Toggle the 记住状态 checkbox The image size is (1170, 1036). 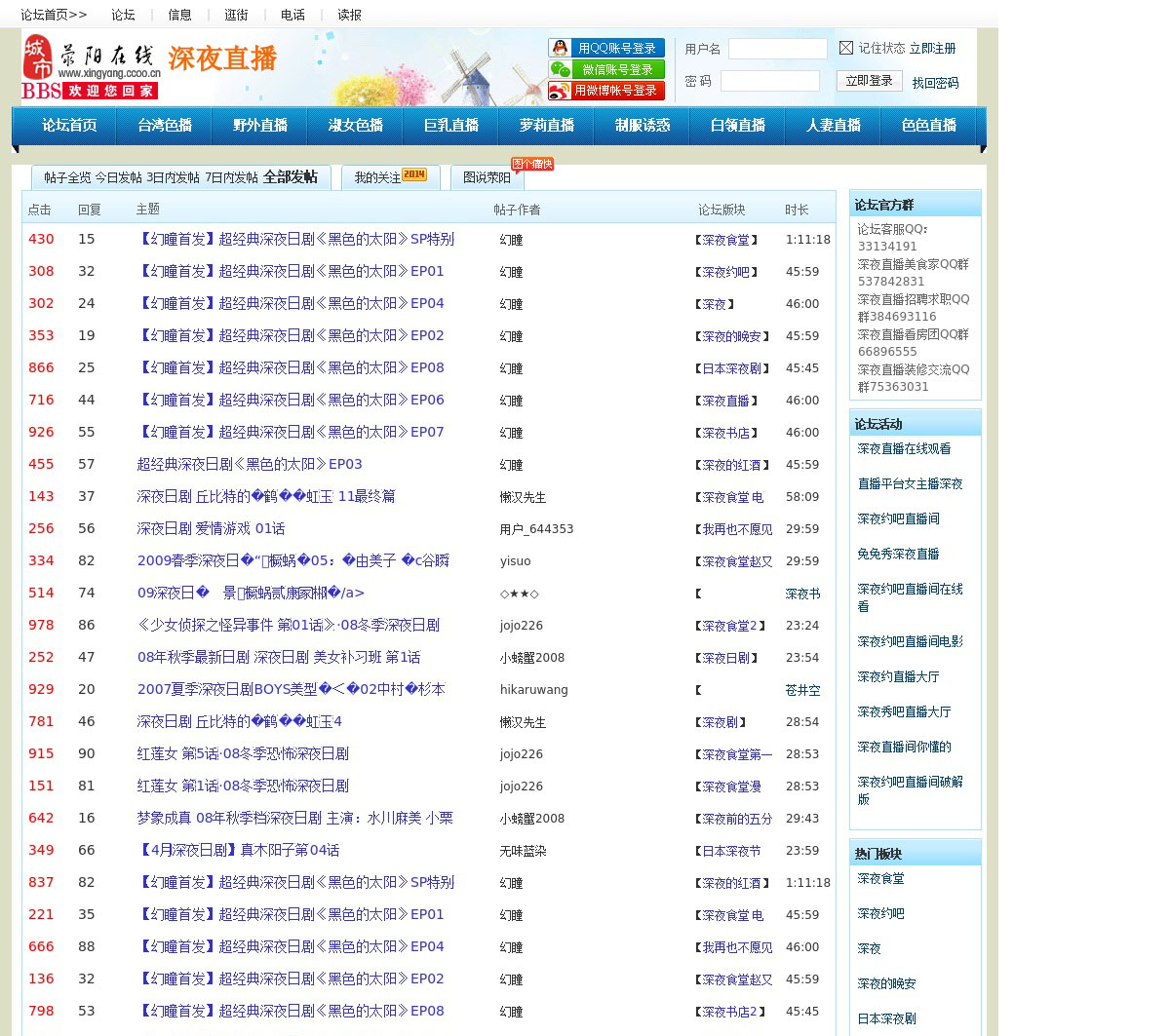(846, 48)
